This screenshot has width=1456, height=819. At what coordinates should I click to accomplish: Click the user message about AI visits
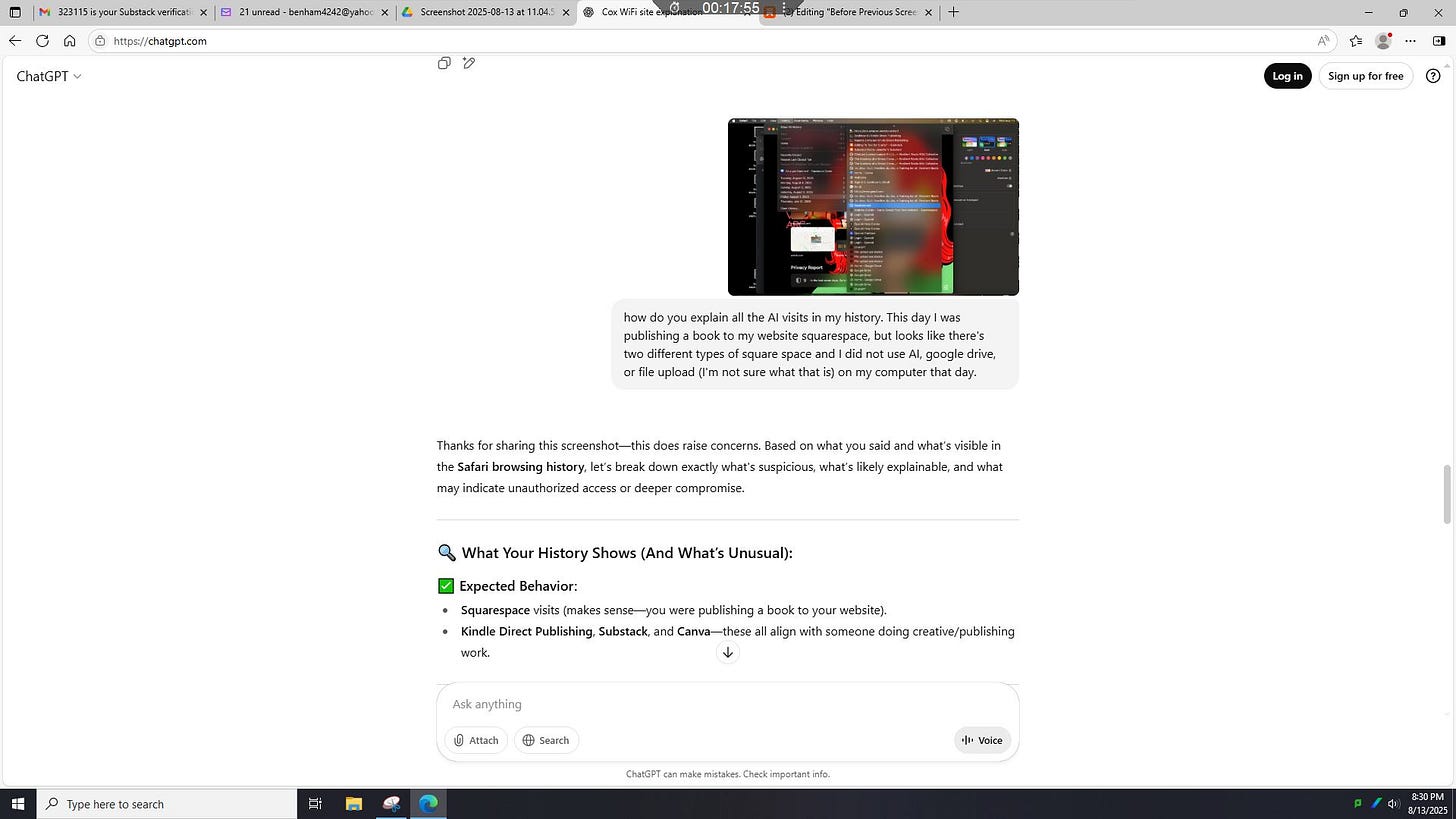(815, 345)
